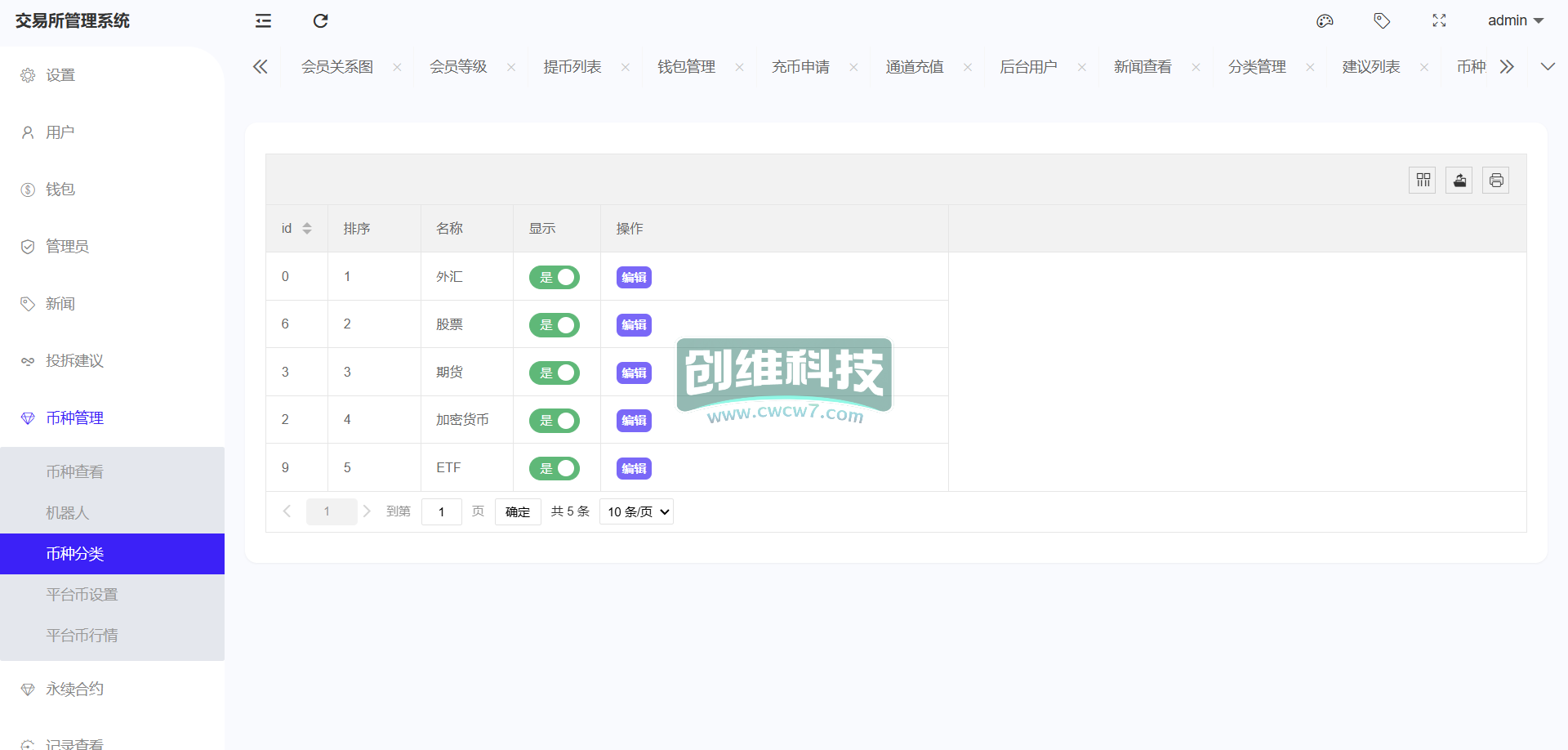The image size is (1568, 750).
Task: Collapse the sidebar with the menu fold icon
Action: coord(263,21)
